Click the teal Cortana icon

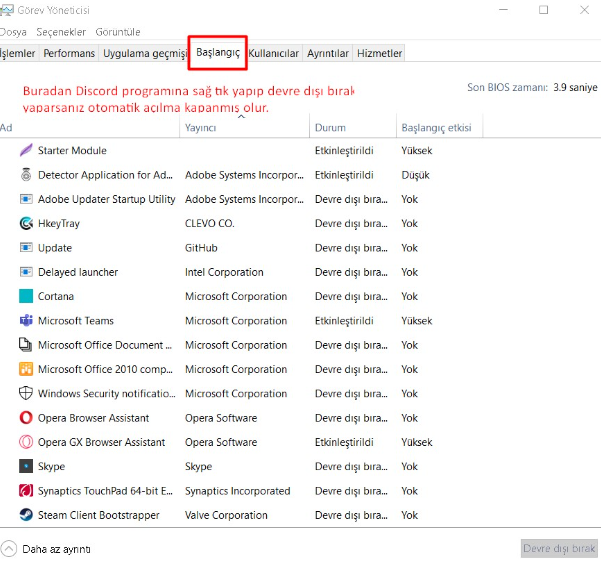tap(26, 296)
